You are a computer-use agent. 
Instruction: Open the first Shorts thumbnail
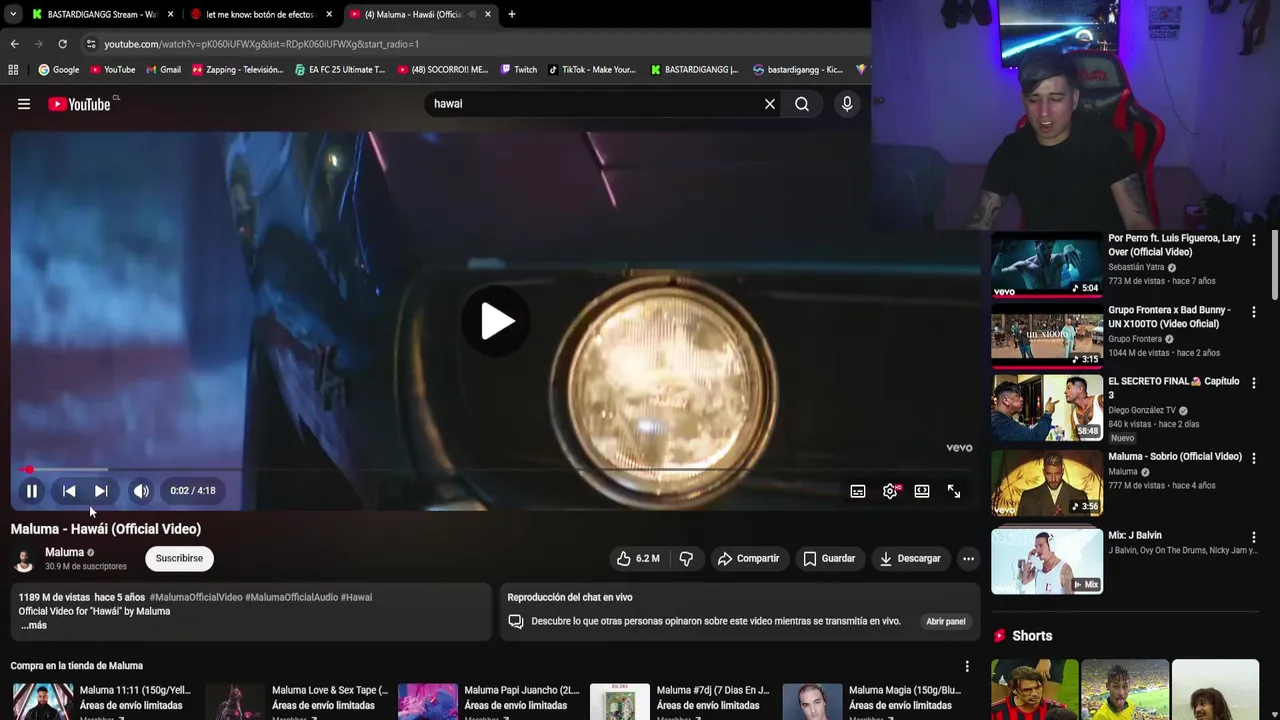1035,690
